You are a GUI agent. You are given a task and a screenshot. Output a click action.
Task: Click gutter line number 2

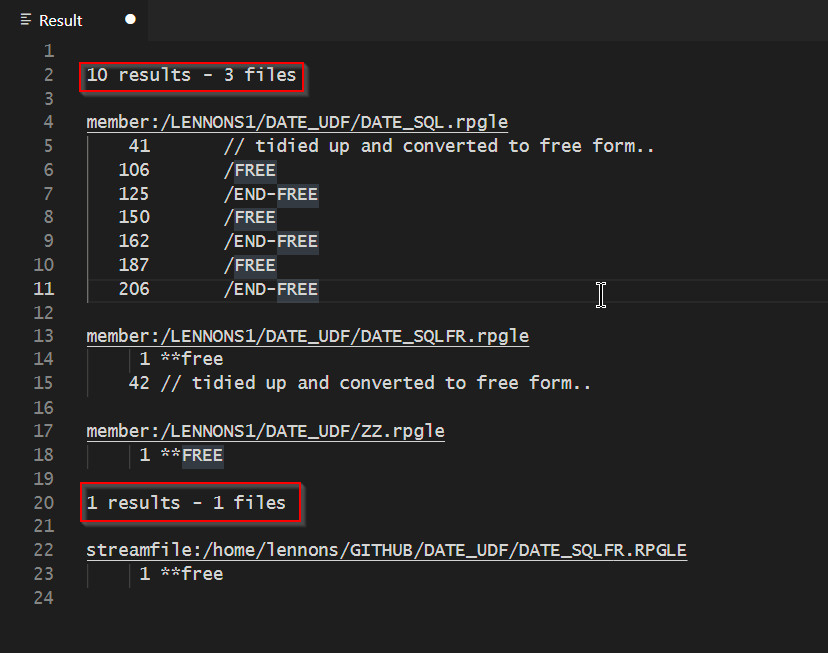point(48,75)
